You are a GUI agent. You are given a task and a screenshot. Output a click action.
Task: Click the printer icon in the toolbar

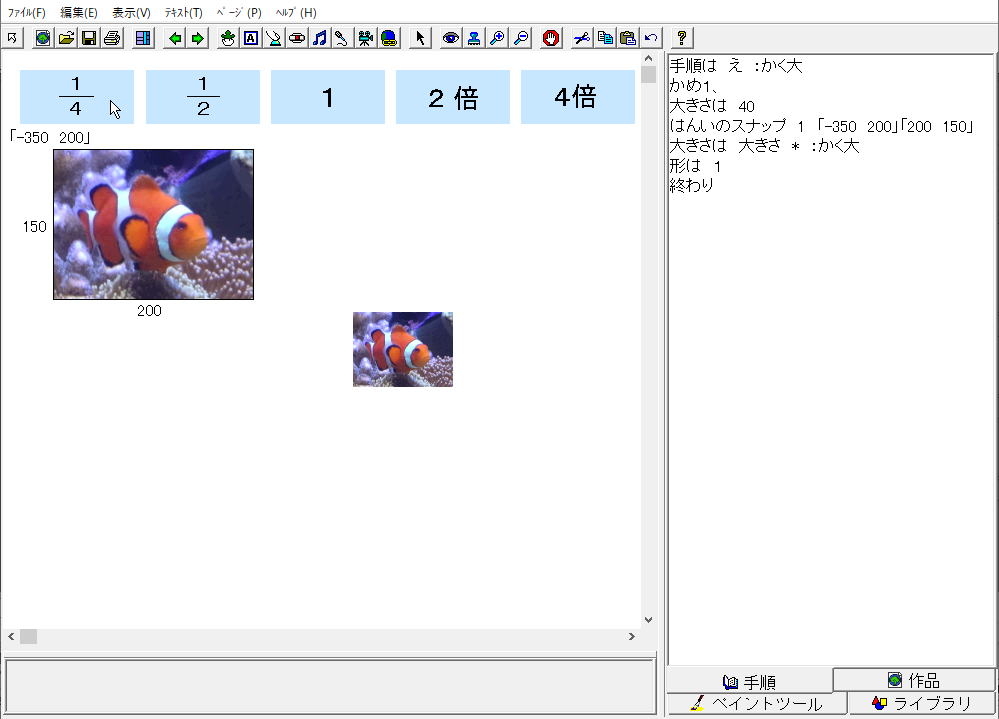pyautogui.click(x=112, y=38)
